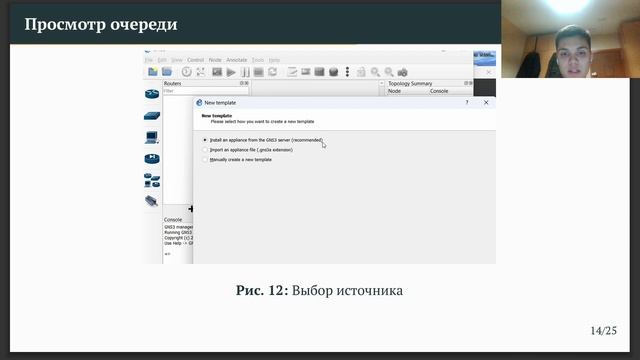Click the Zoom out magnifier icon
Viewport: 640px width, 360px height.
(x=389, y=72)
